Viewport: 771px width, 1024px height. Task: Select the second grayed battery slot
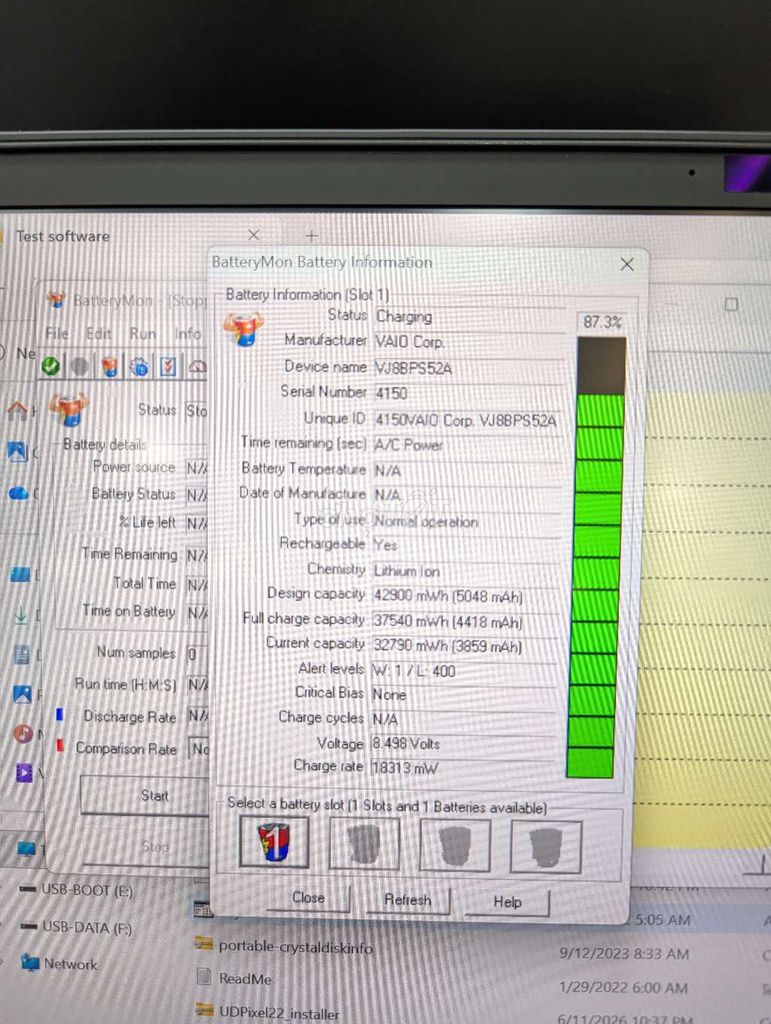[364, 844]
